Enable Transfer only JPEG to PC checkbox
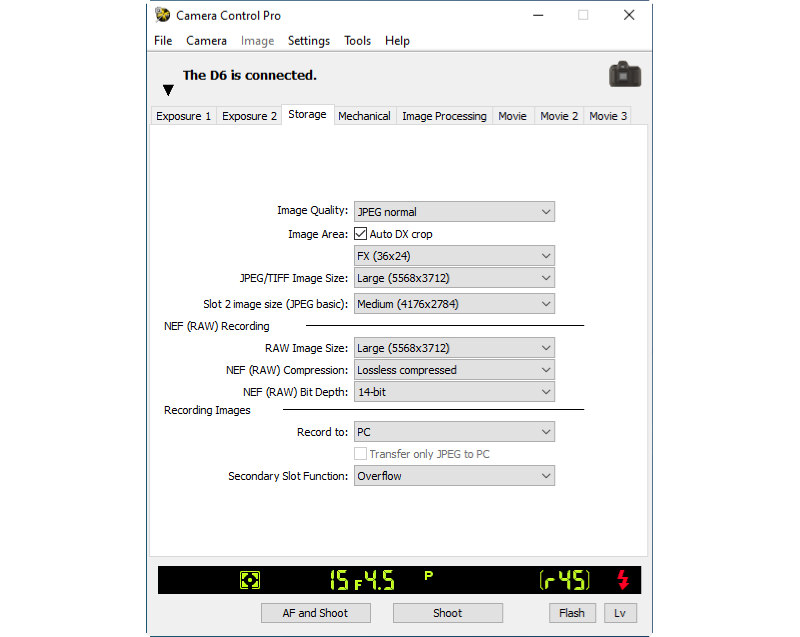The height and width of the screenshot is (637, 800). tap(360, 453)
